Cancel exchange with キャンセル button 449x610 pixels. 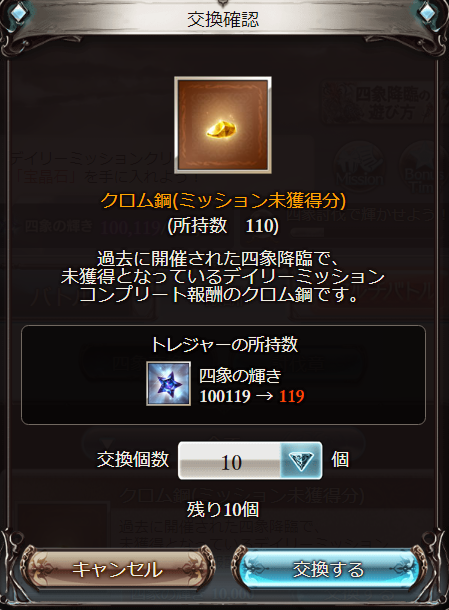click(x=118, y=569)
